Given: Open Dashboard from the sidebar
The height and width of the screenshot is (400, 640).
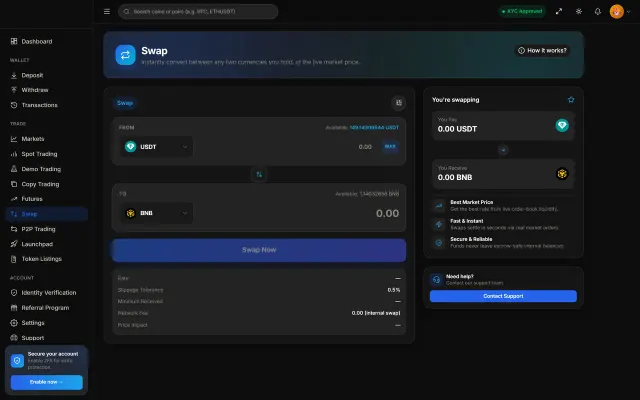Looking at the screenshot, I should click(47, 41).
